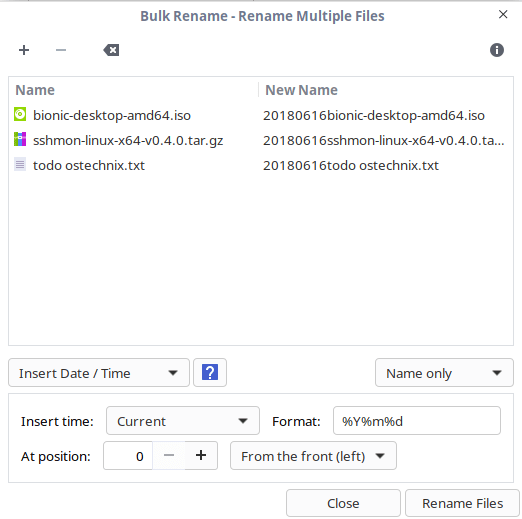Click the Rename Files button

pos(462,503)
